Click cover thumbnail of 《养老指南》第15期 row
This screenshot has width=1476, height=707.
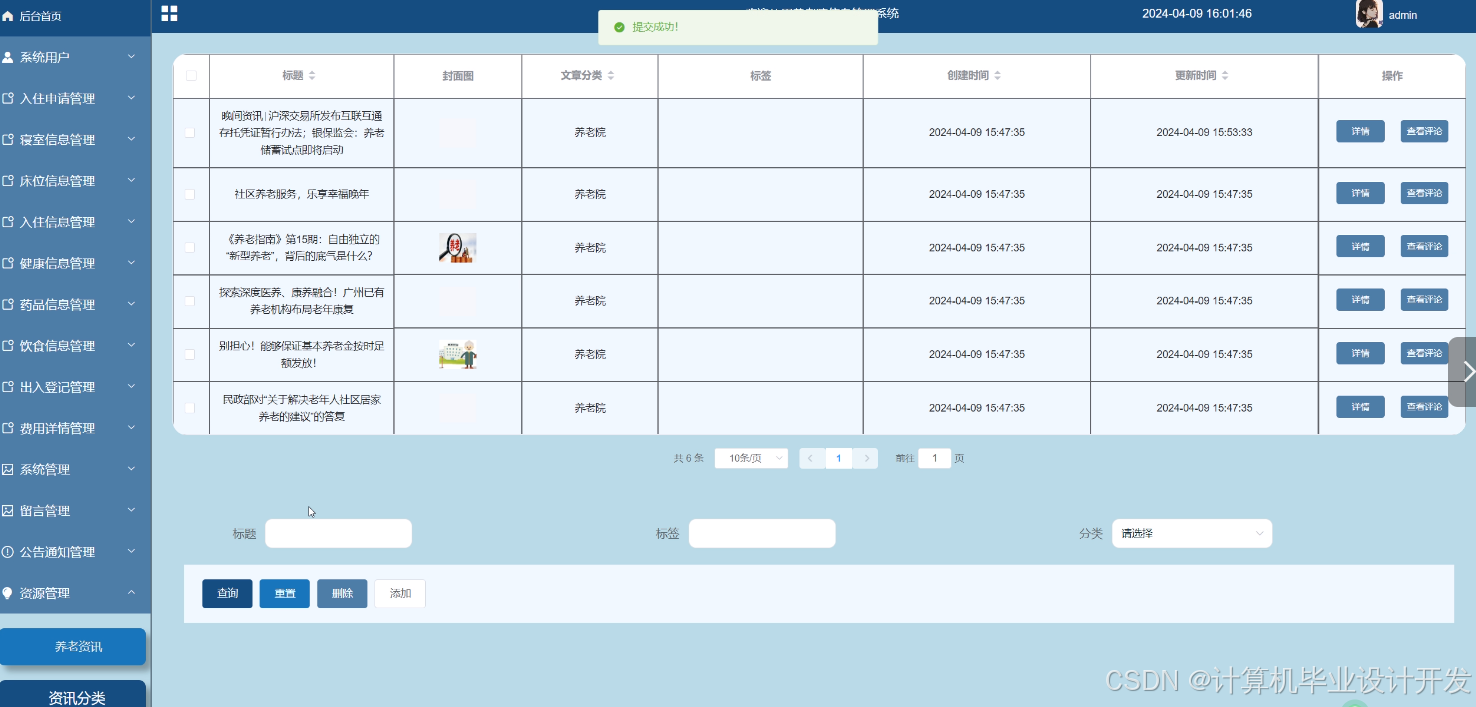point(458,247)
